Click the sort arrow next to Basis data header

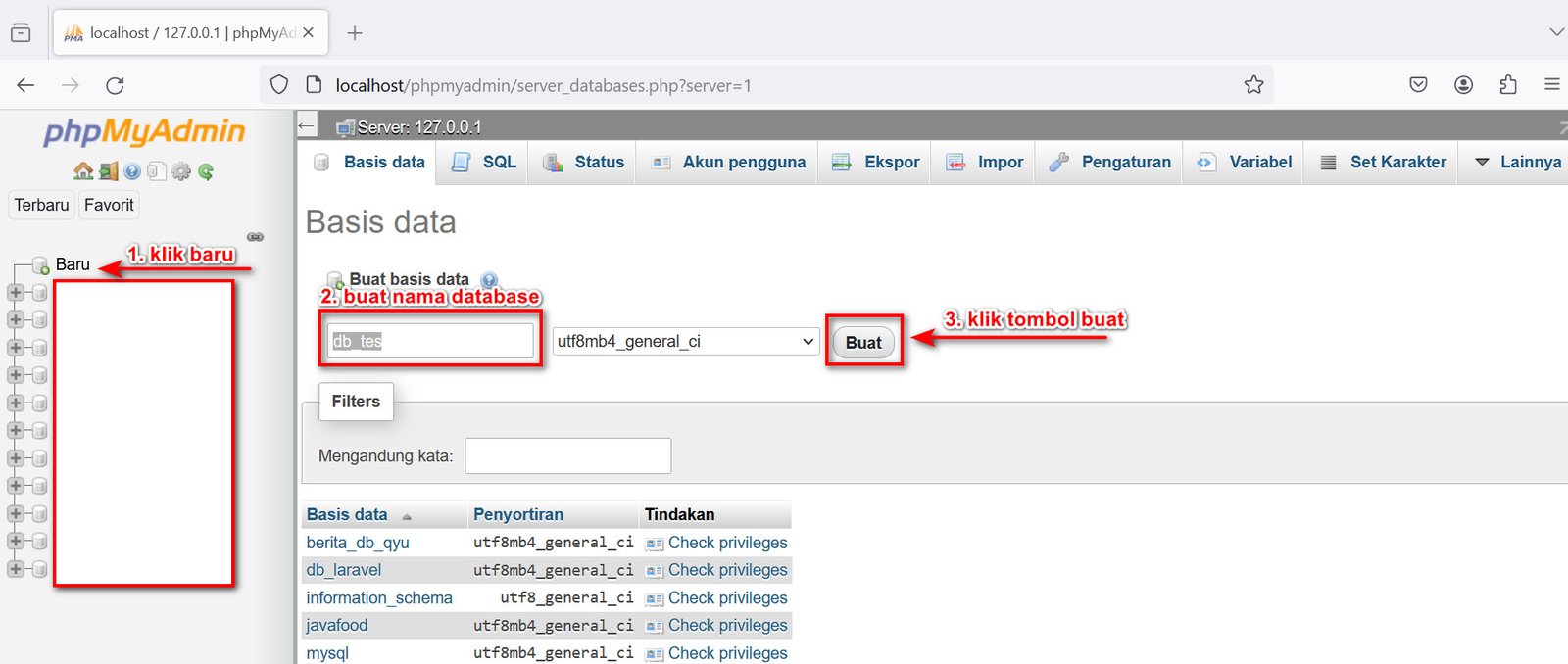coord(407,516)
